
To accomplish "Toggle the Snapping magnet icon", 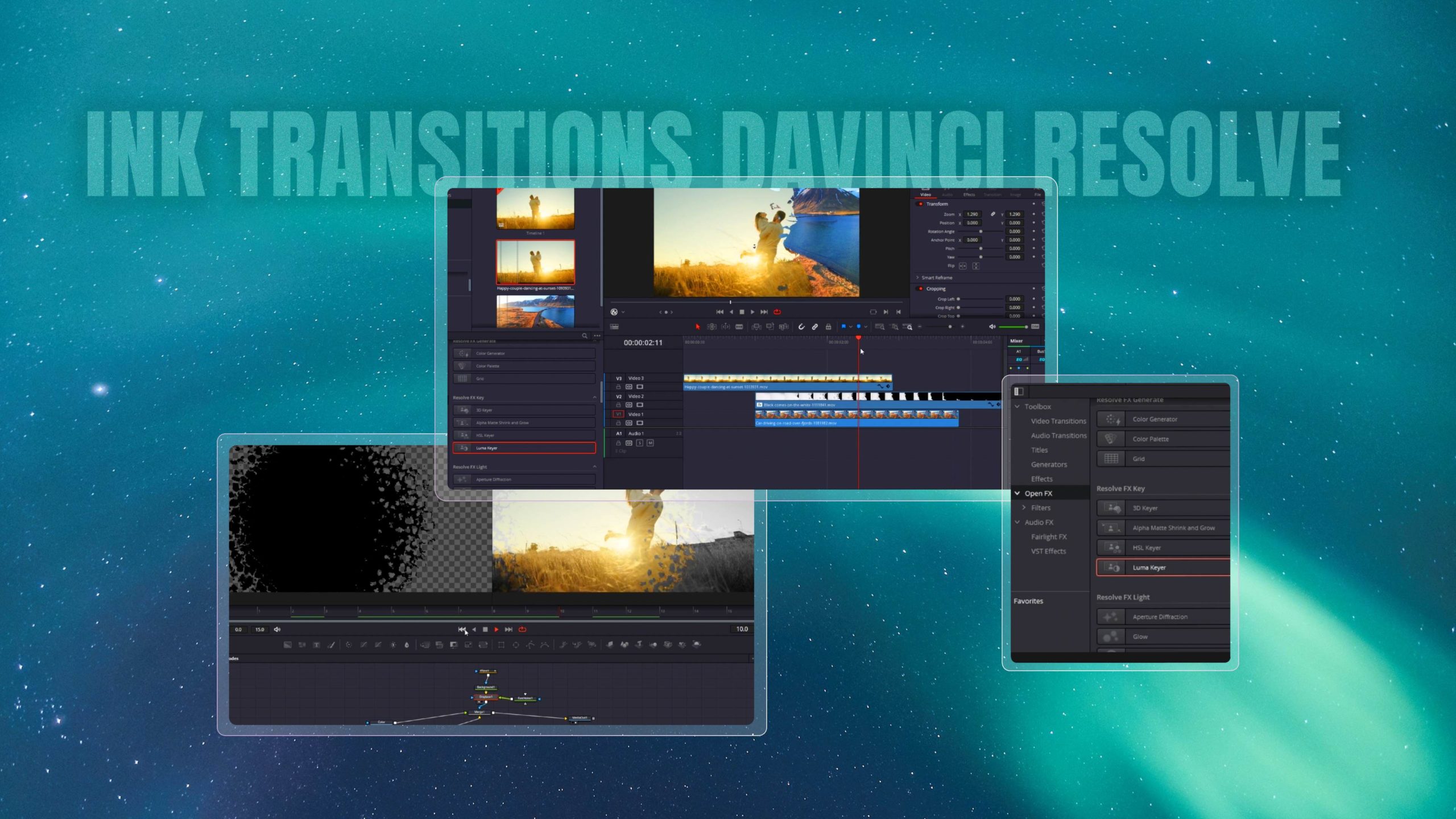I will click(x=801, y=327).
